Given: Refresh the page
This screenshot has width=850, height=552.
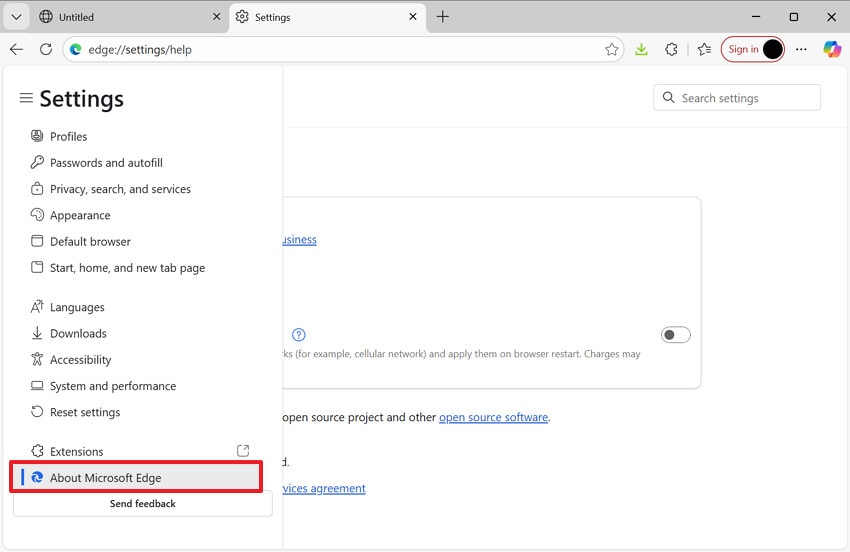Looking at the screenshot, I should [x=46, y=49].
